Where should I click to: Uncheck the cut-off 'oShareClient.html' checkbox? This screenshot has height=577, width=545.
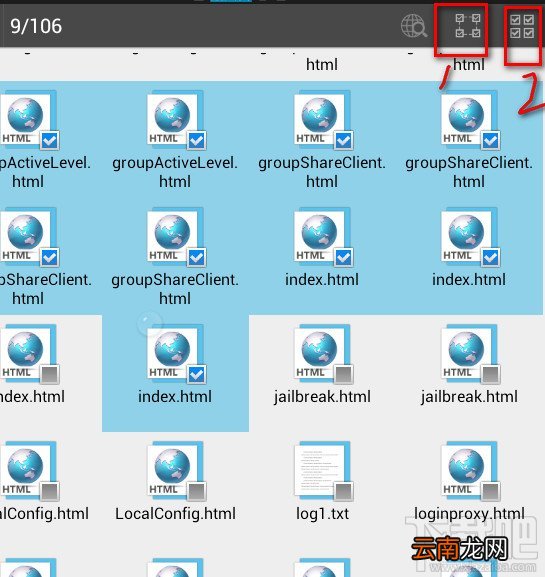point(50,257)
